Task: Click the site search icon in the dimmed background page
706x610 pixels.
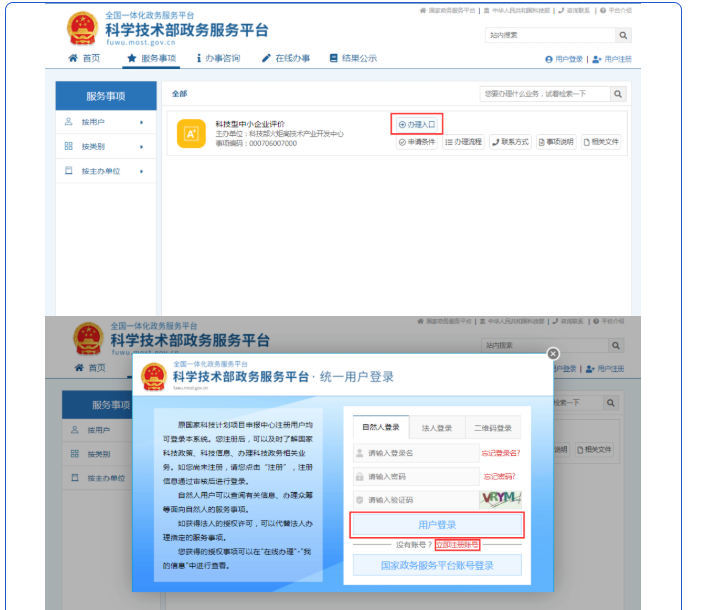Action: tap(616, 345)
